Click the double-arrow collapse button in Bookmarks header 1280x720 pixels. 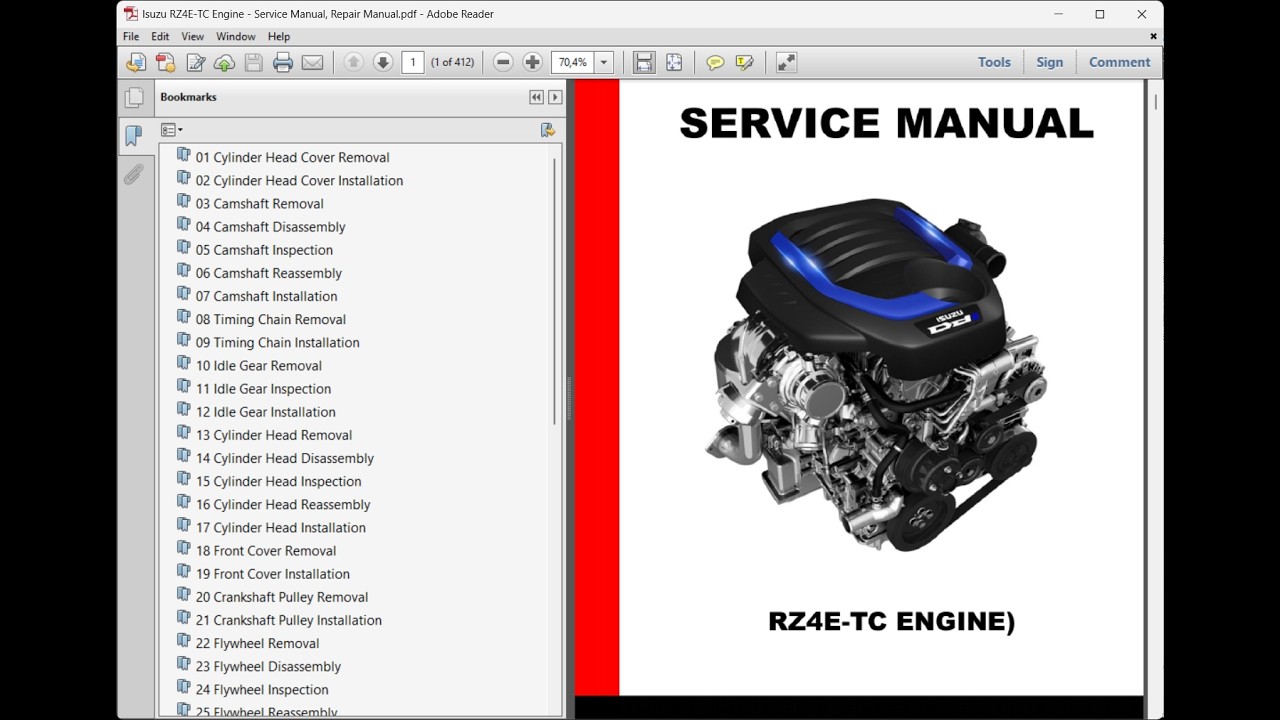tap(537, 97)
